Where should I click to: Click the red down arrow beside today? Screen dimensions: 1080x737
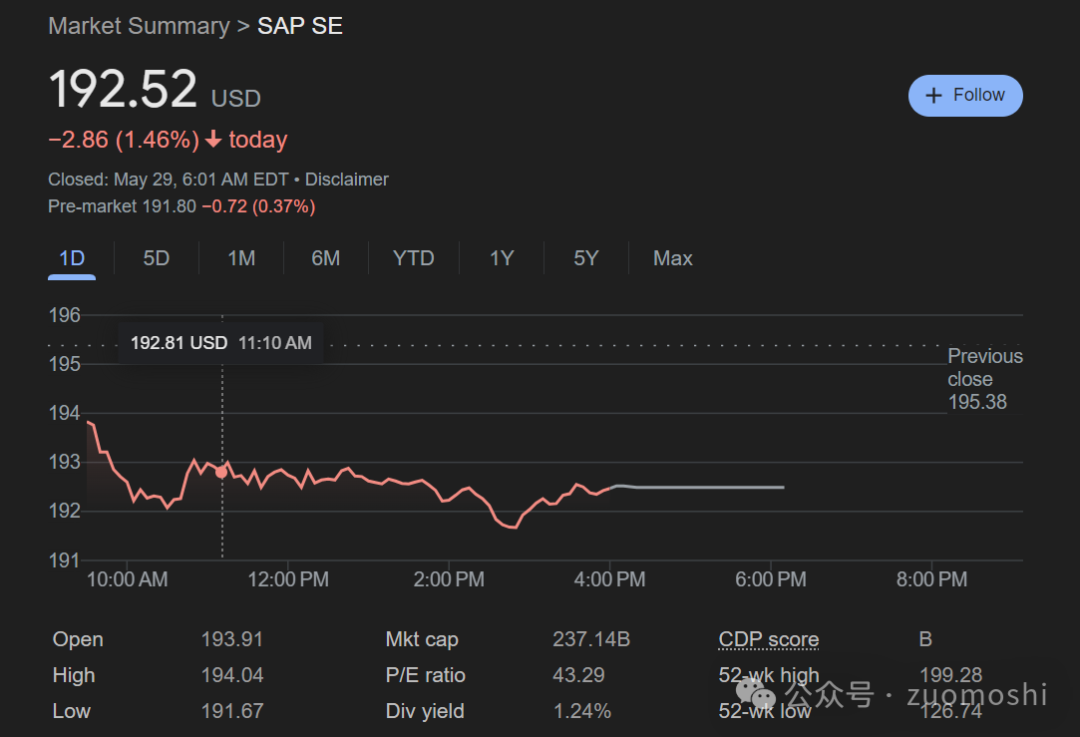[x=213, y=140]
